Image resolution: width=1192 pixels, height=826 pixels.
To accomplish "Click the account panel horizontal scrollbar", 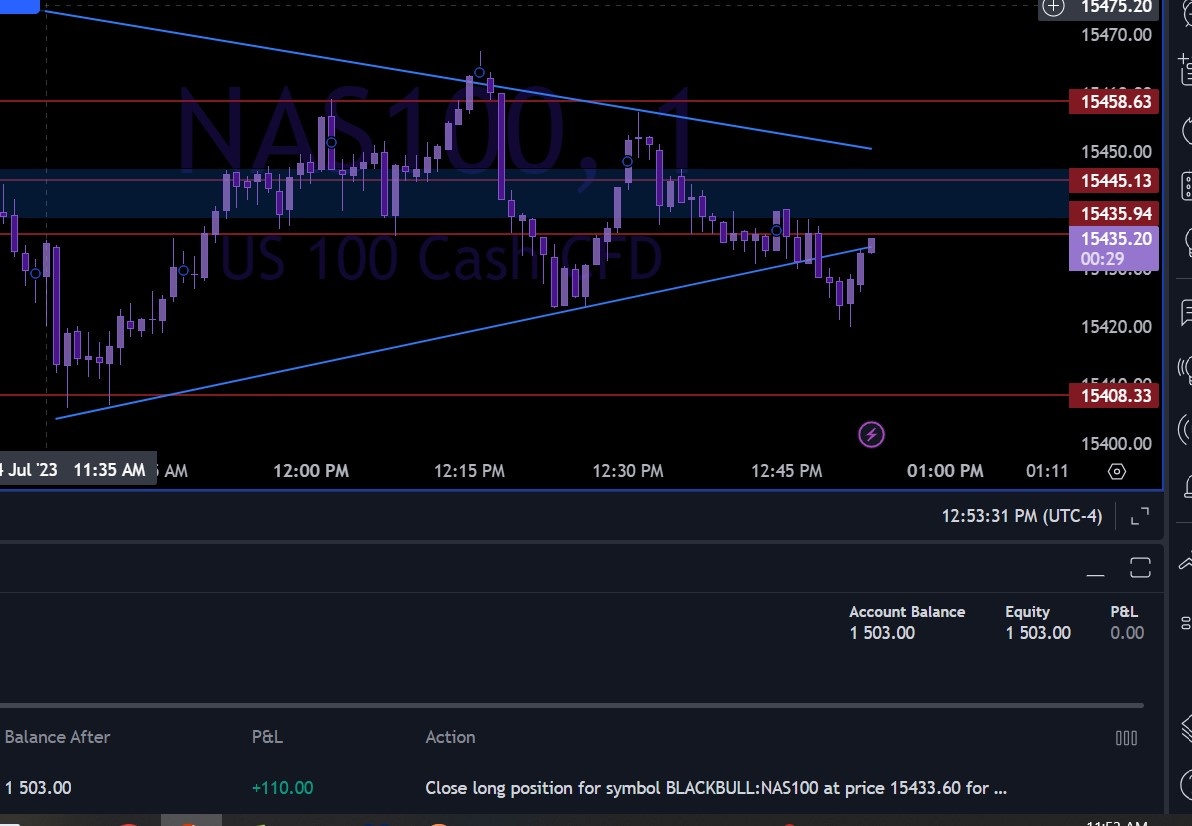I will point(572,706).
